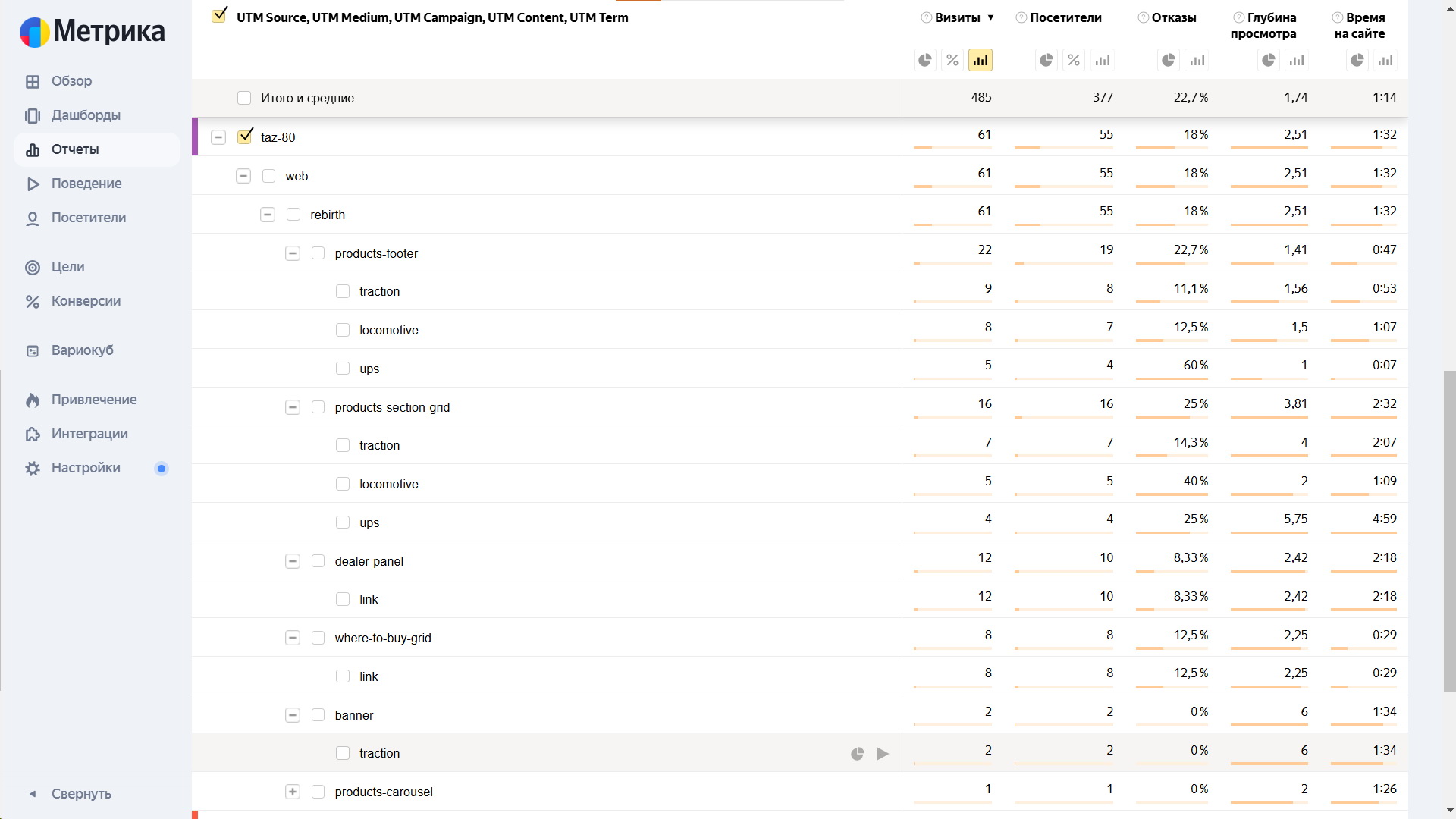
Task: Click Свернуть to collapse sidebar
Action: 81,794
